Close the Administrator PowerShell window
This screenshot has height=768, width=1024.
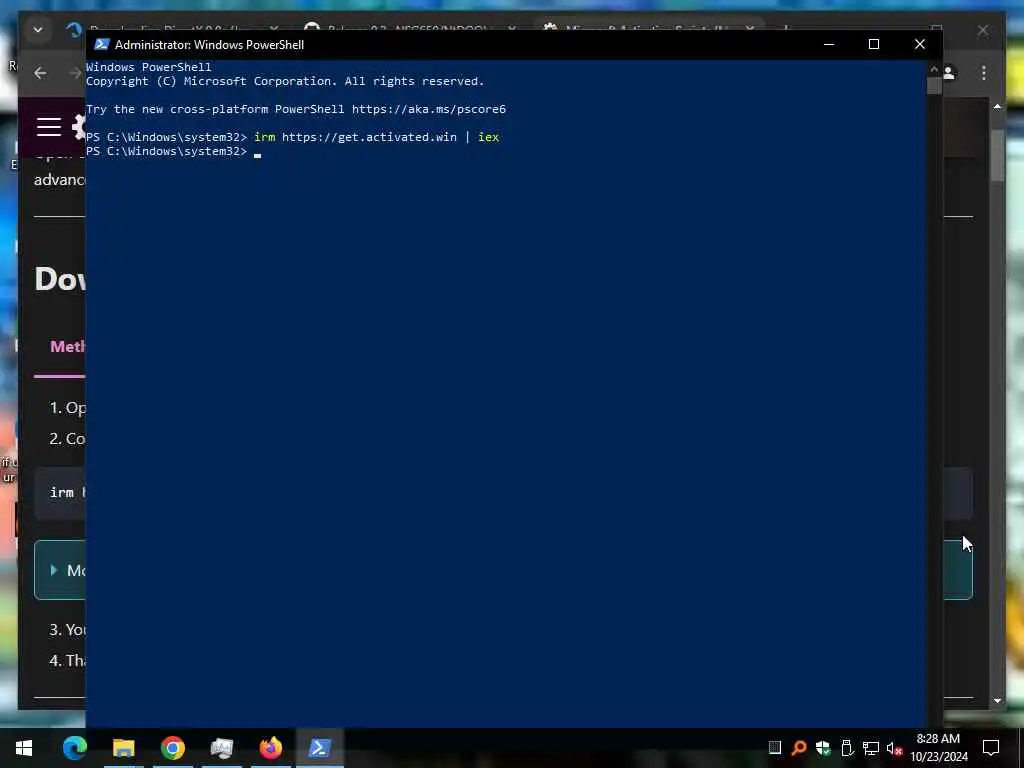(x=920, y=44)
